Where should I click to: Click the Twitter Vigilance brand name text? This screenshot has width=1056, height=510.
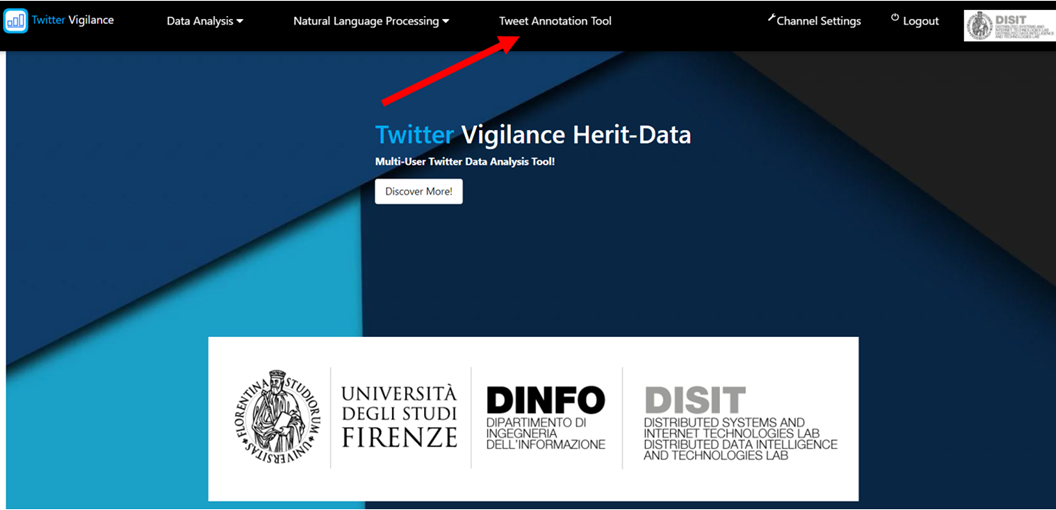tap(73, 20)
